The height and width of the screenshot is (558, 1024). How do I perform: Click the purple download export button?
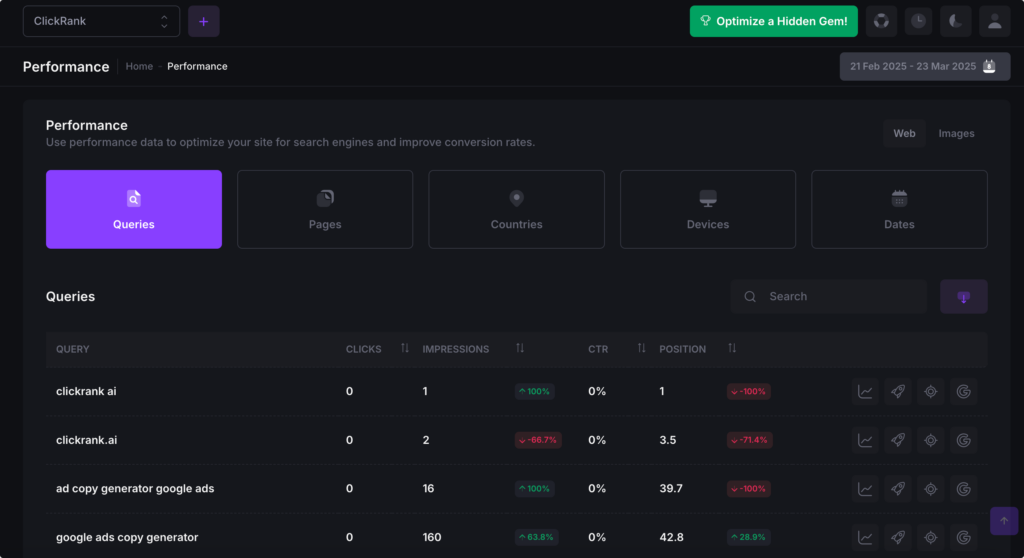click(963, 297)
